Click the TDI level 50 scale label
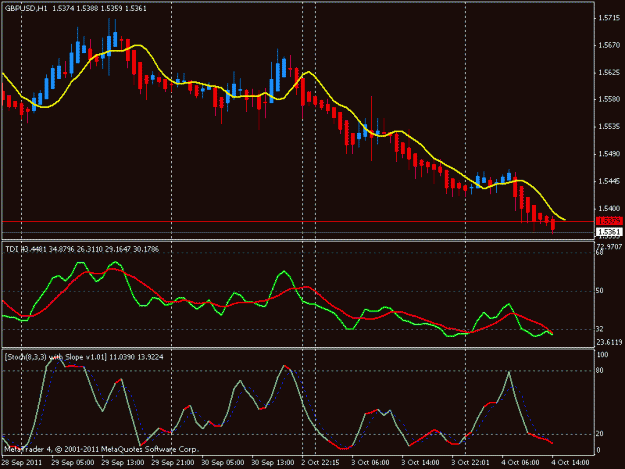This screenshot has width=625, height=469. click(599, 291)
